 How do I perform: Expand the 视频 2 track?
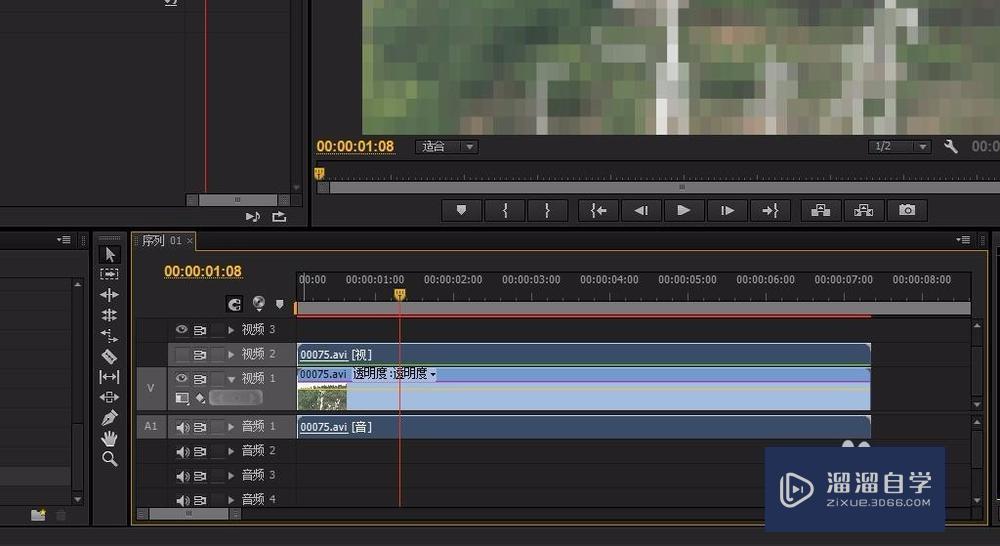pos(232,354)
